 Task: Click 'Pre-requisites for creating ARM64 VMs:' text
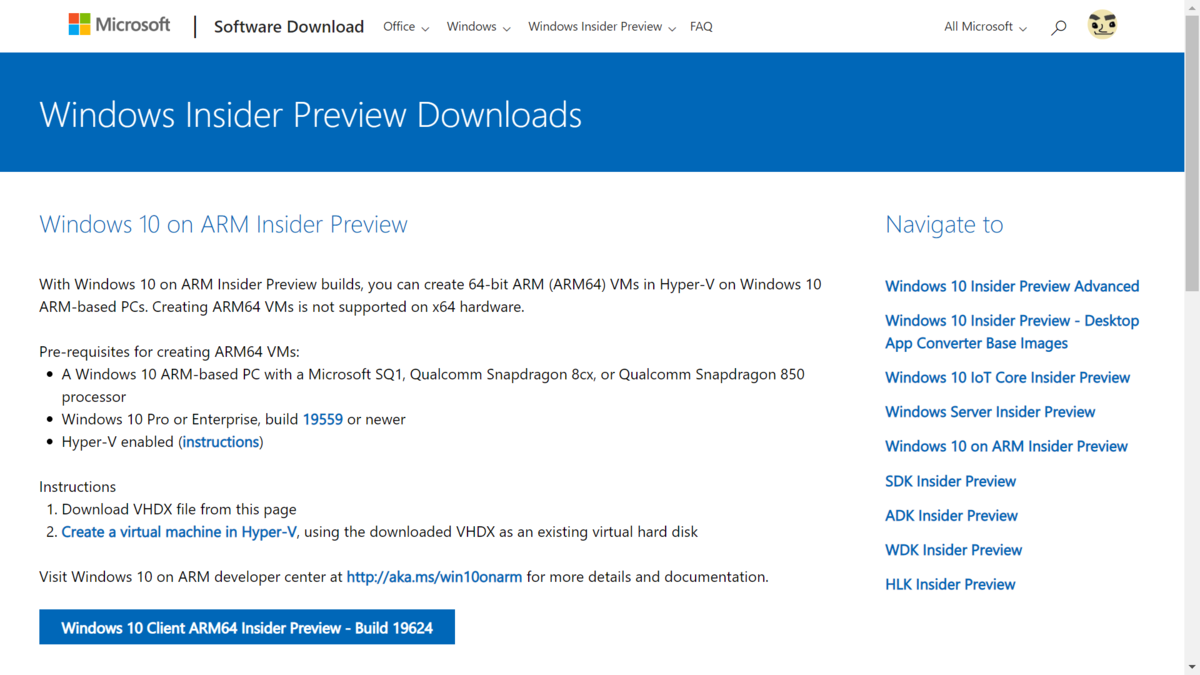coord(169,352)
